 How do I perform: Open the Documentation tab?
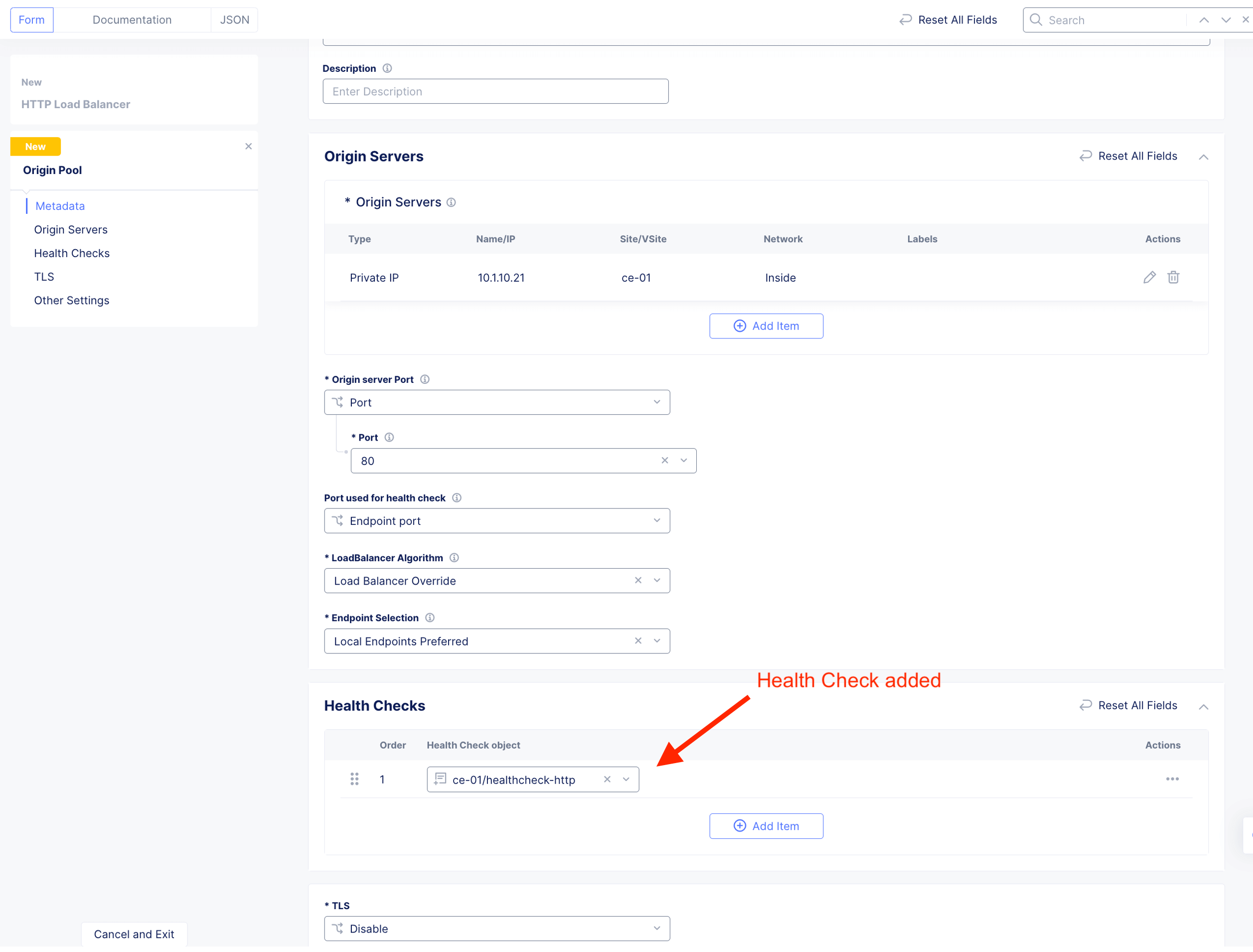pos(132,20)
